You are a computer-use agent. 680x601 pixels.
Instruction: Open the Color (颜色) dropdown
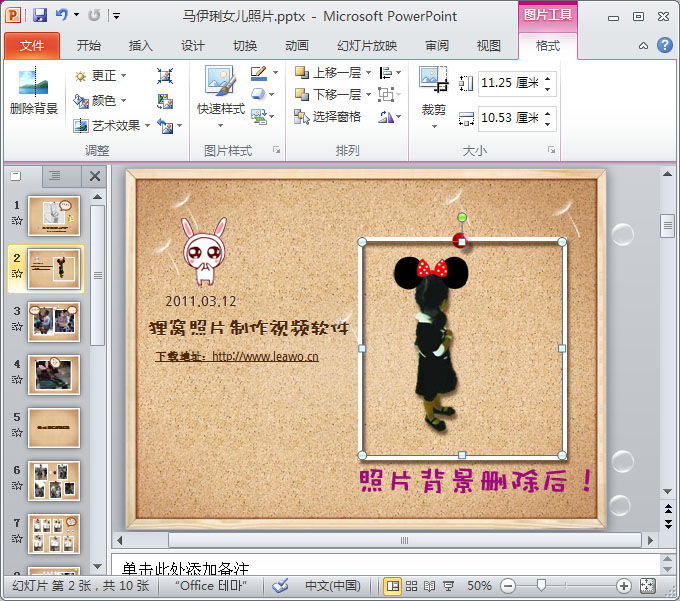[x=101, y=101]
